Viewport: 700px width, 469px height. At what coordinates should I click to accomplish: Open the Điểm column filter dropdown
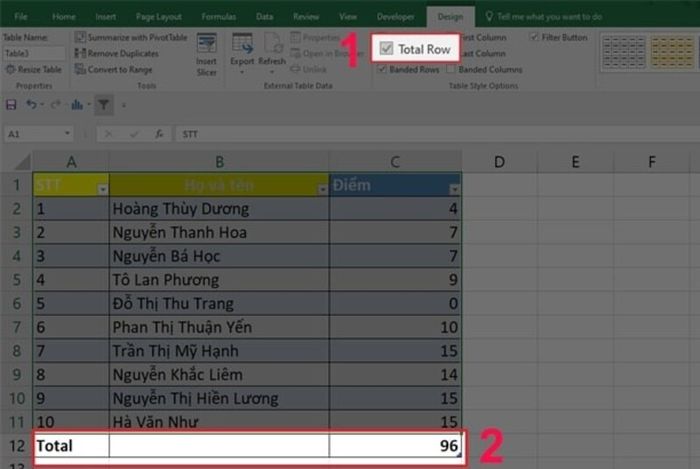click(454, 190)
